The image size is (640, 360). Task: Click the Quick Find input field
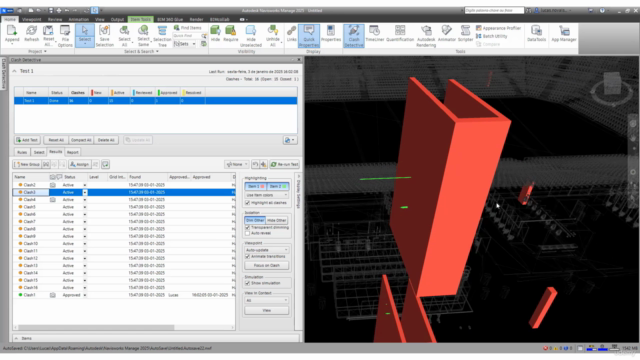187,36
